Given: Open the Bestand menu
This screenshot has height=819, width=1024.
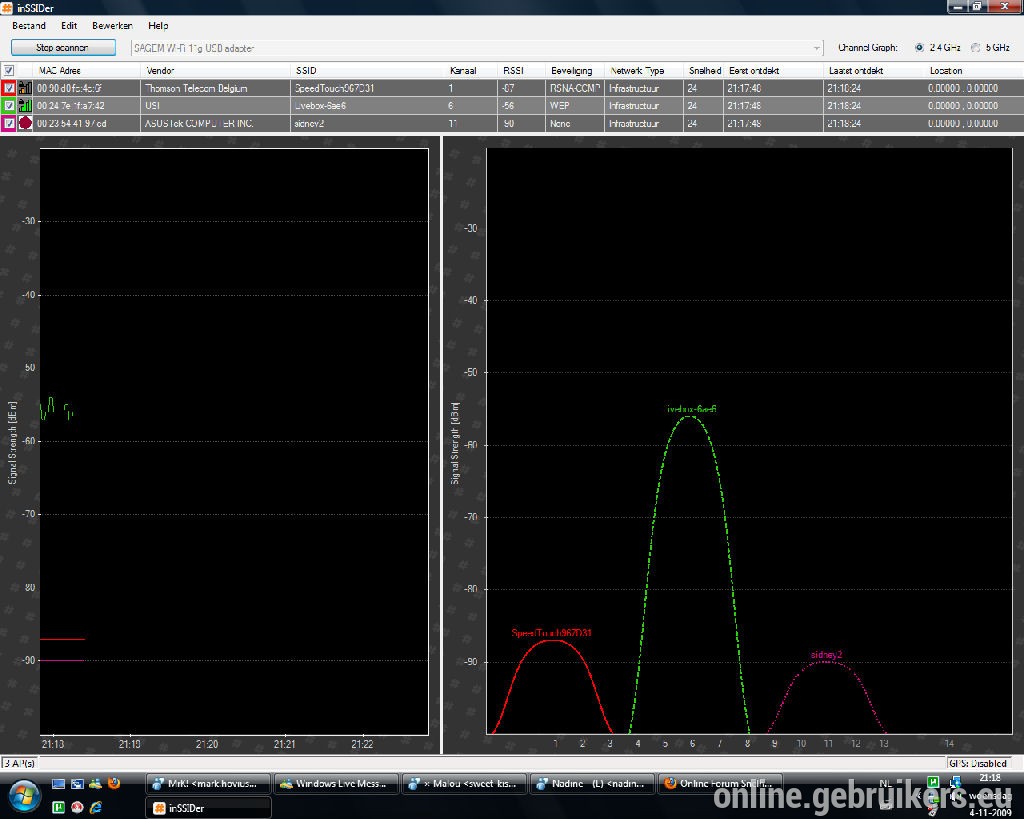Looking at the screenshot, I should coord(29,25).
